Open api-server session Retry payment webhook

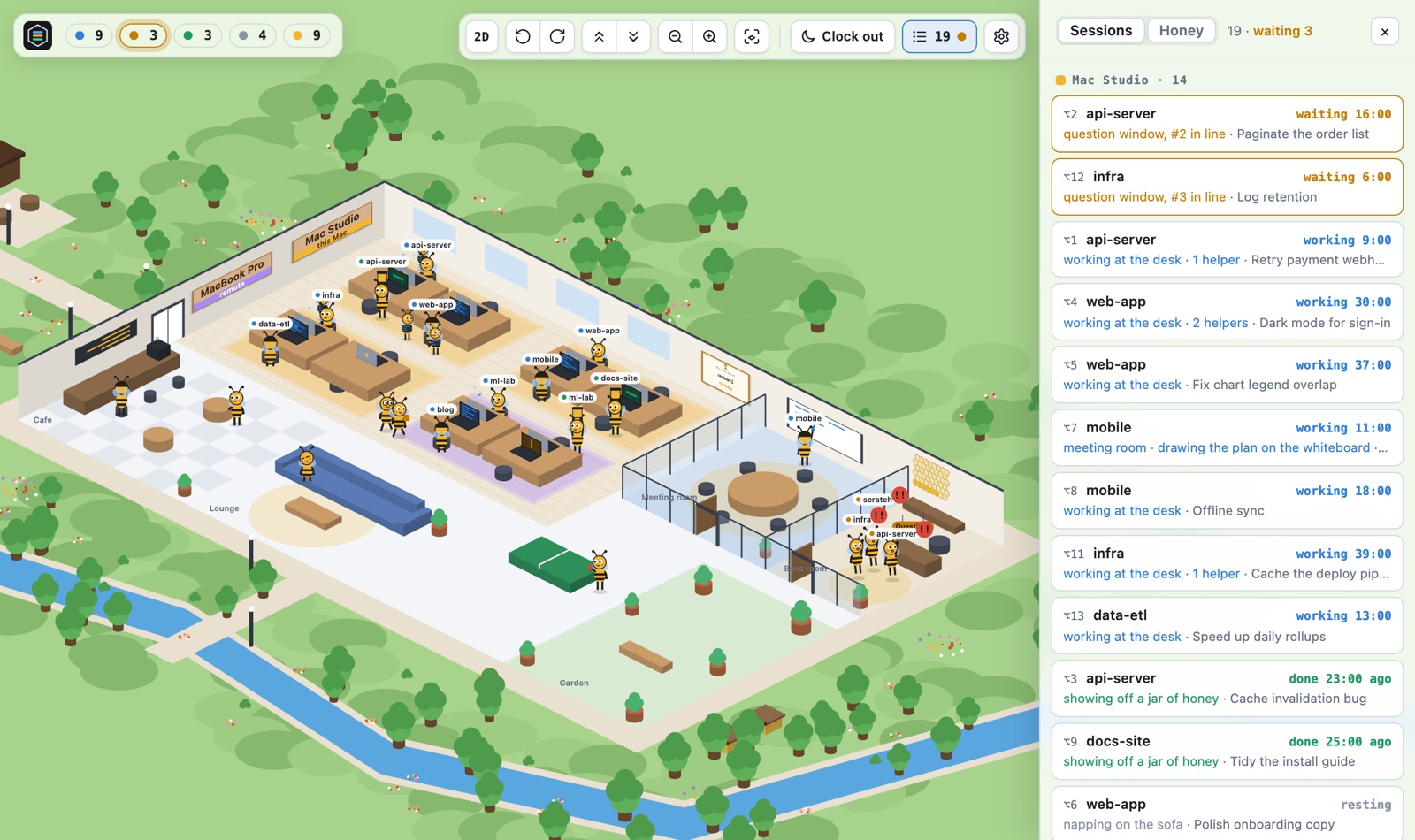click(1227, 249)
